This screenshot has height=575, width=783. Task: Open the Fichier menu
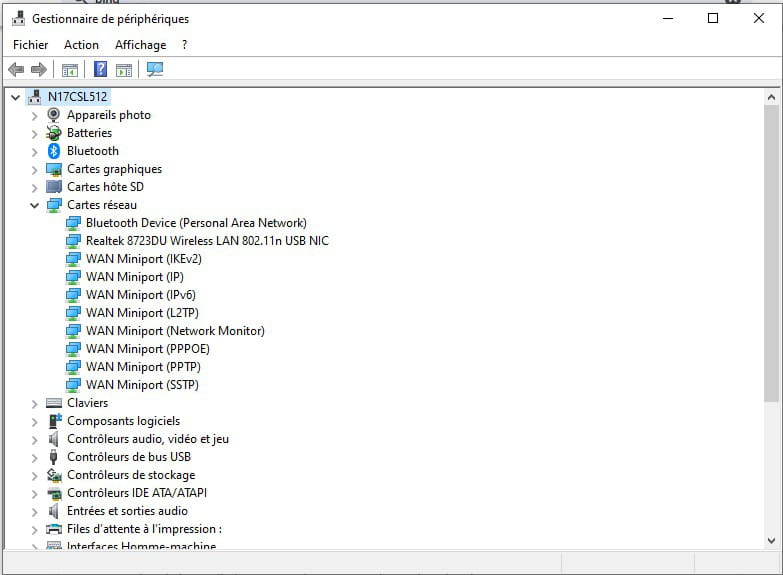coord(30,45)
